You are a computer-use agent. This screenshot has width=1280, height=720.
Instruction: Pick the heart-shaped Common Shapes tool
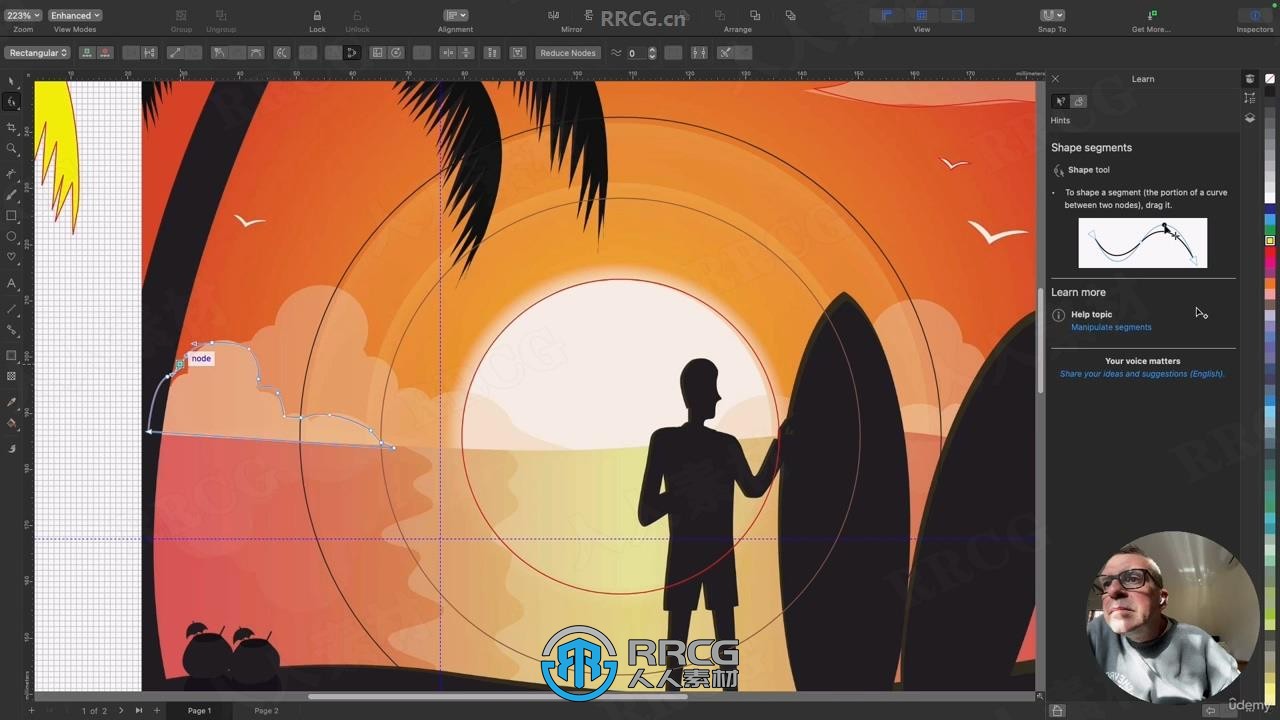click(x=12, y=258)
